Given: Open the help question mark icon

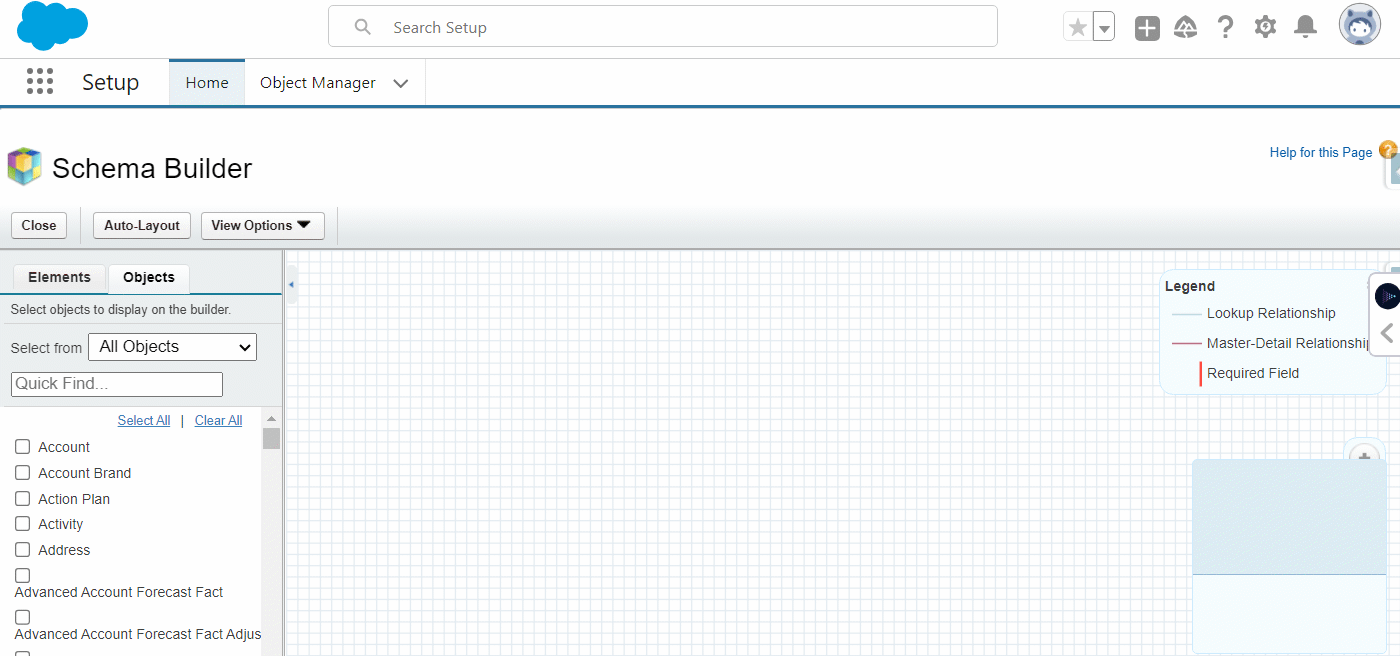Looking at the screenshot, I should (x=1225, y=28).
